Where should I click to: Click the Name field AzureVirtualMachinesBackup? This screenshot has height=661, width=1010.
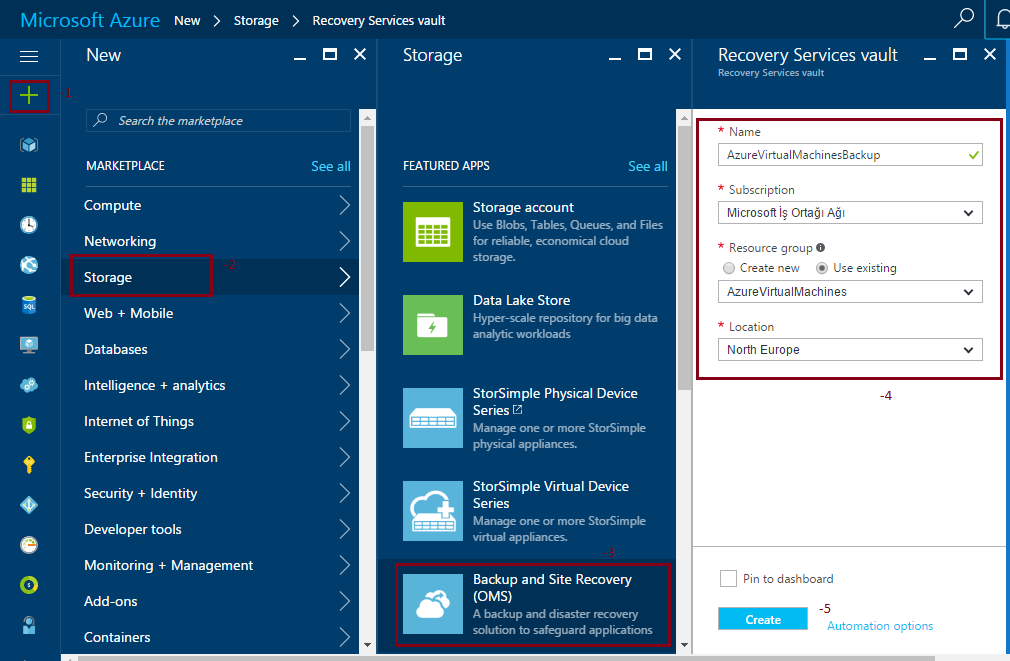(850, 155)
